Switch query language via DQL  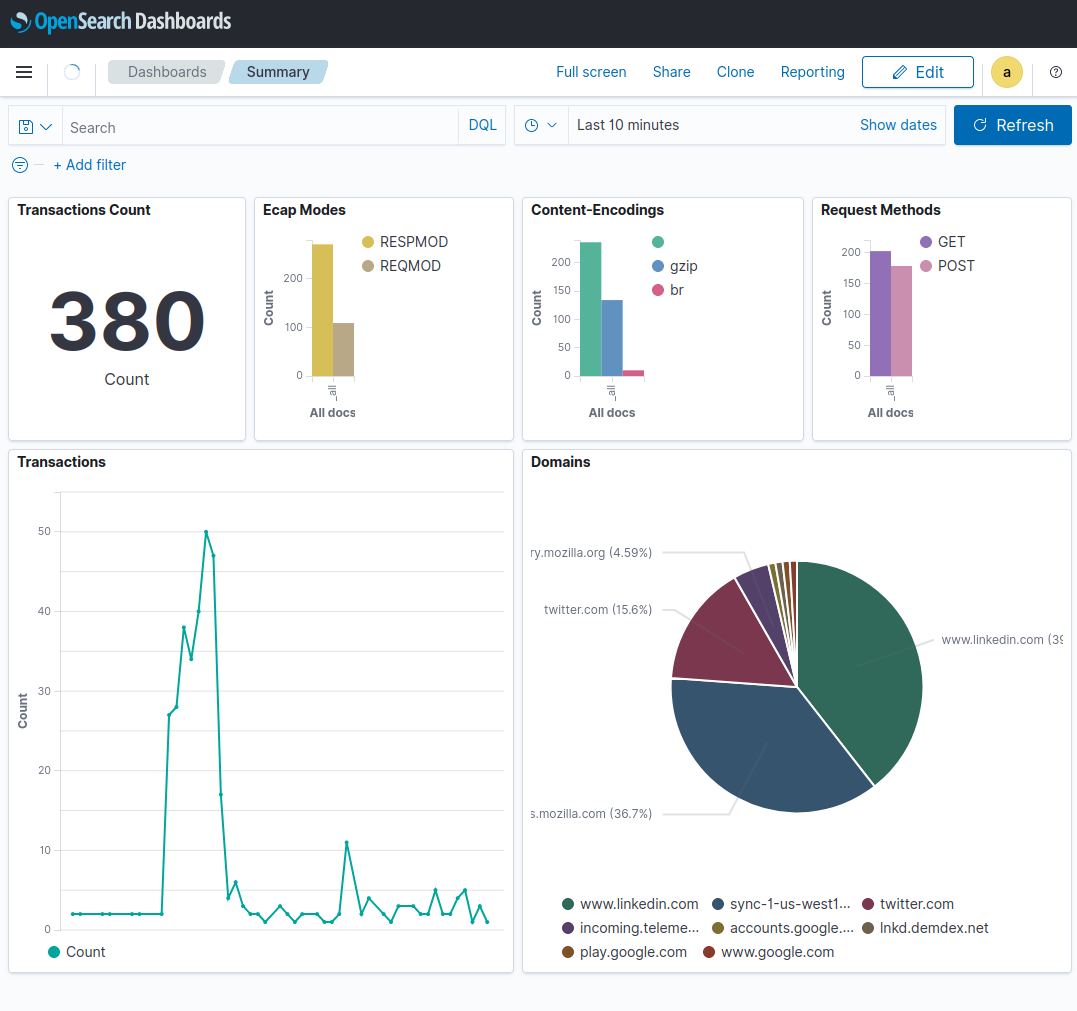(482, 125)
